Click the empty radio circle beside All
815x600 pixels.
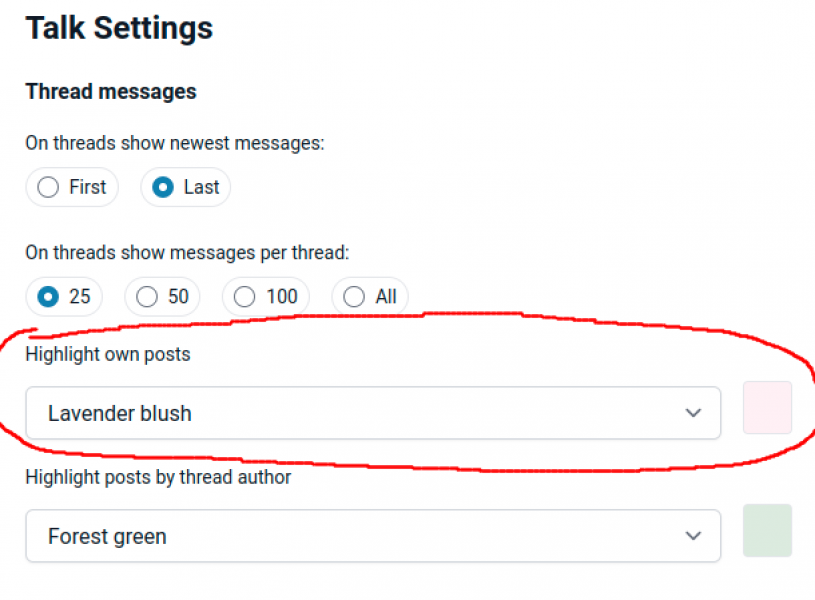[354, 296]
